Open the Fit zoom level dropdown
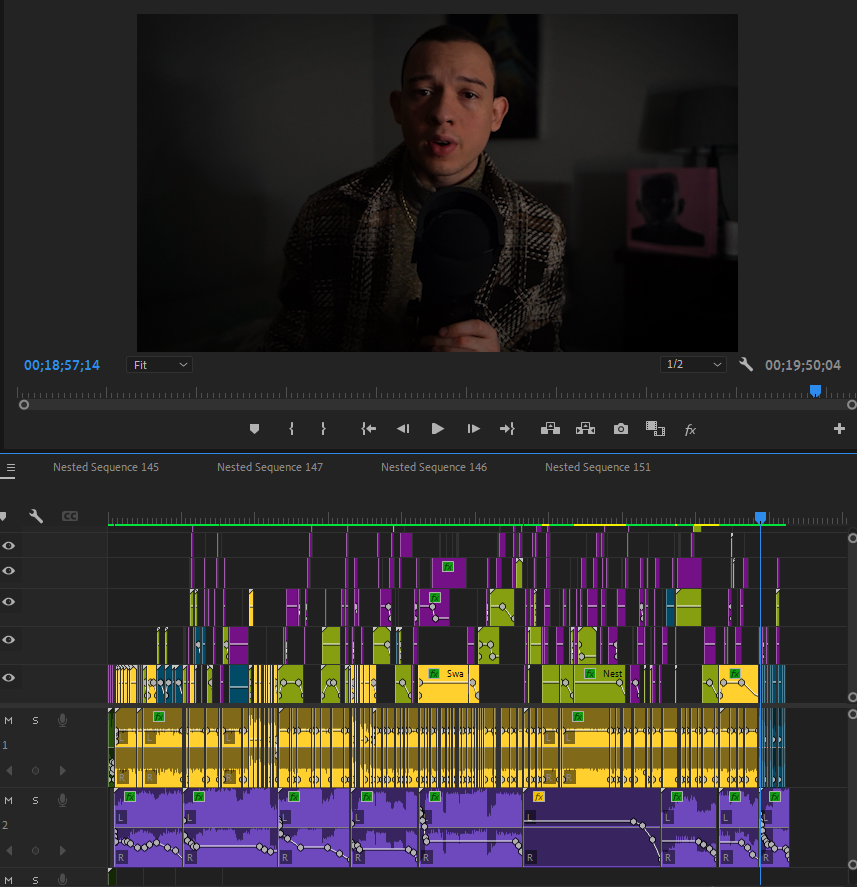This screenshot has height=887, width=857. click(160, 365)
